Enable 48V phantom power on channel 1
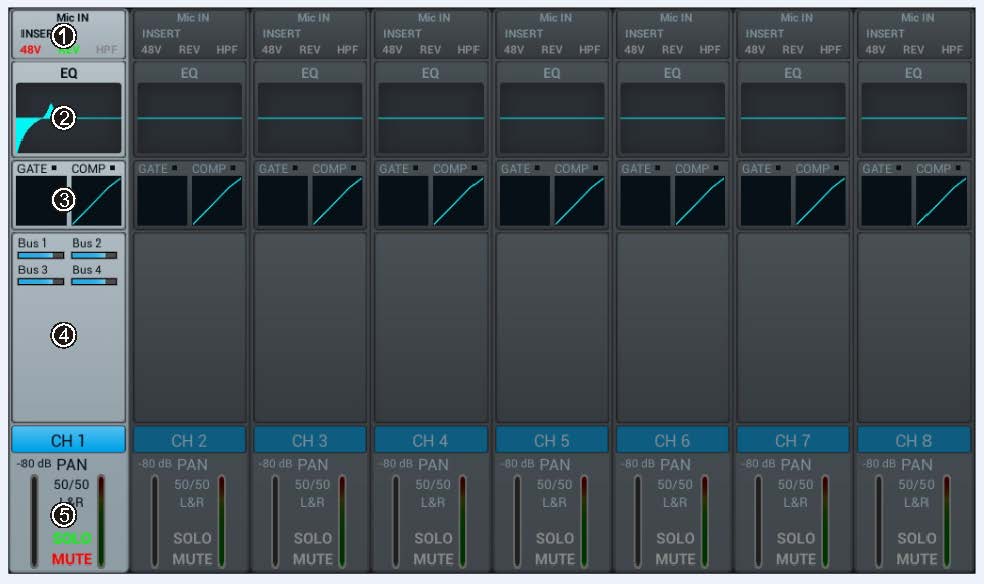985x584 pixels. point(30,50)
